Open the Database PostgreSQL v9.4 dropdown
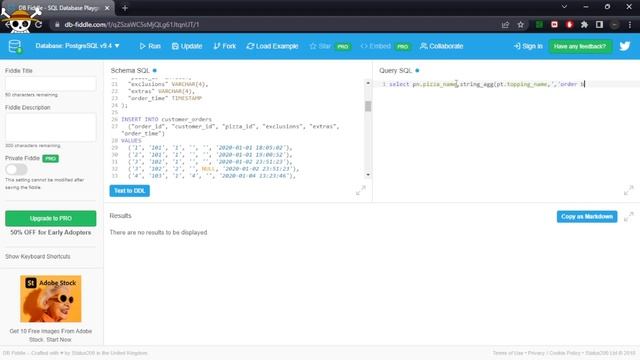The height and width of the screenshot is (360, 640). [78, 46]
